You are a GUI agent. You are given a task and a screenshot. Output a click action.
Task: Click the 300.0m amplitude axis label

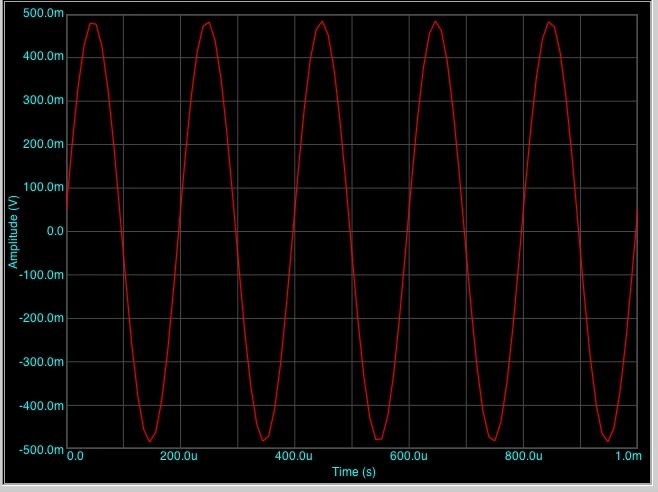click(43, 100)
